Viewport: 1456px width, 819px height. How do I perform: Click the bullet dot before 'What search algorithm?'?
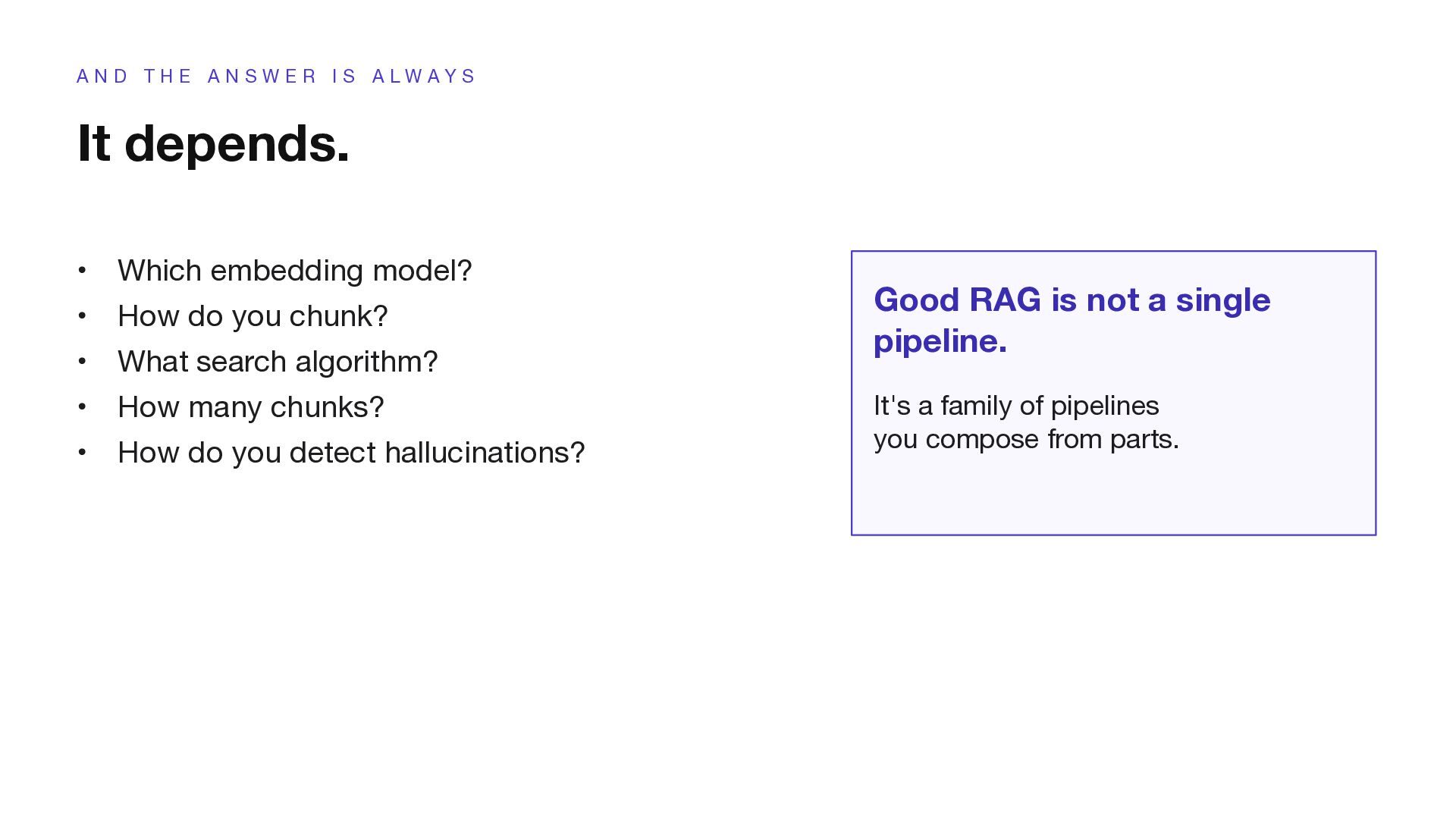(82, 362)
